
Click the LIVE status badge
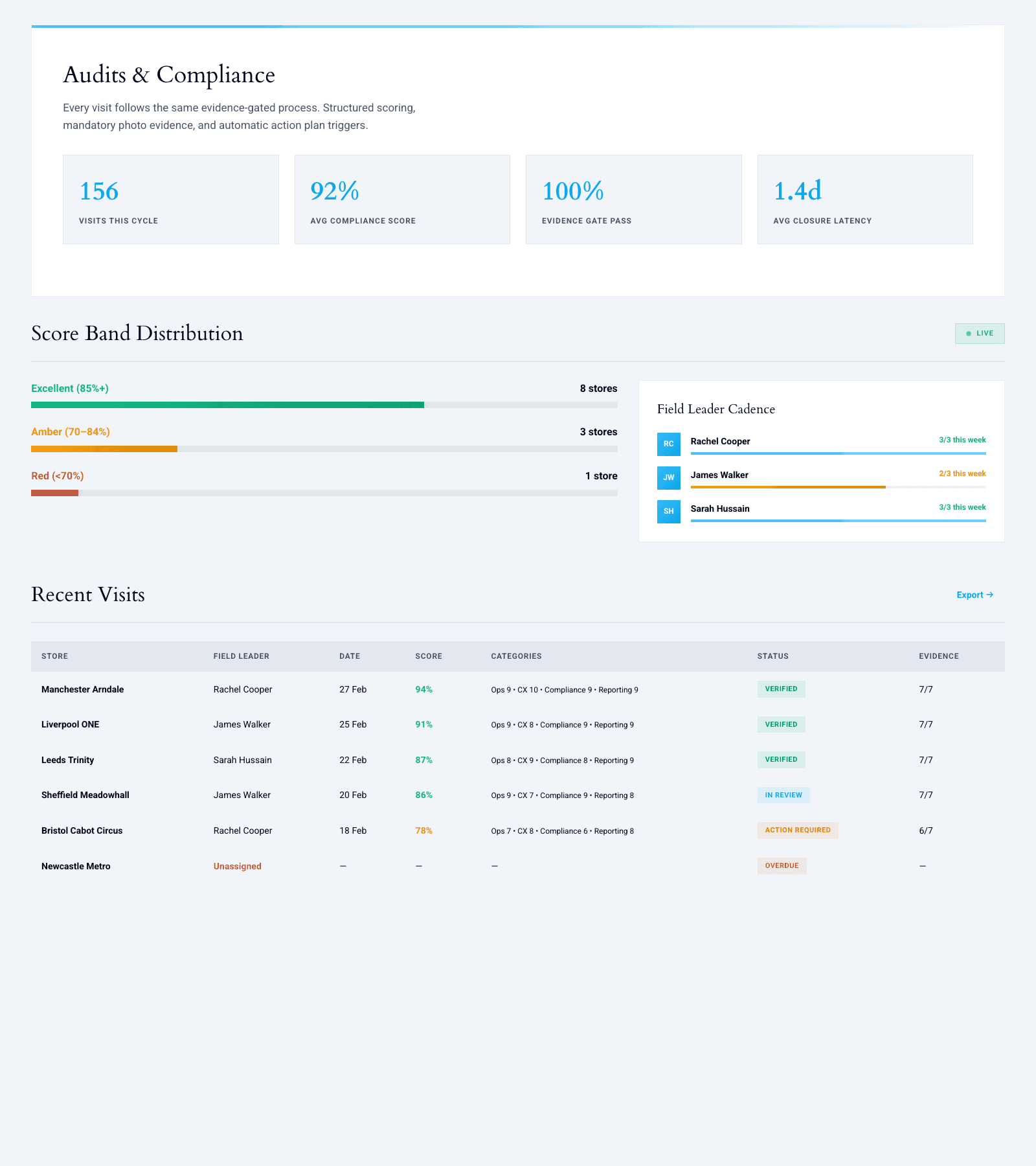coord(979,334)
